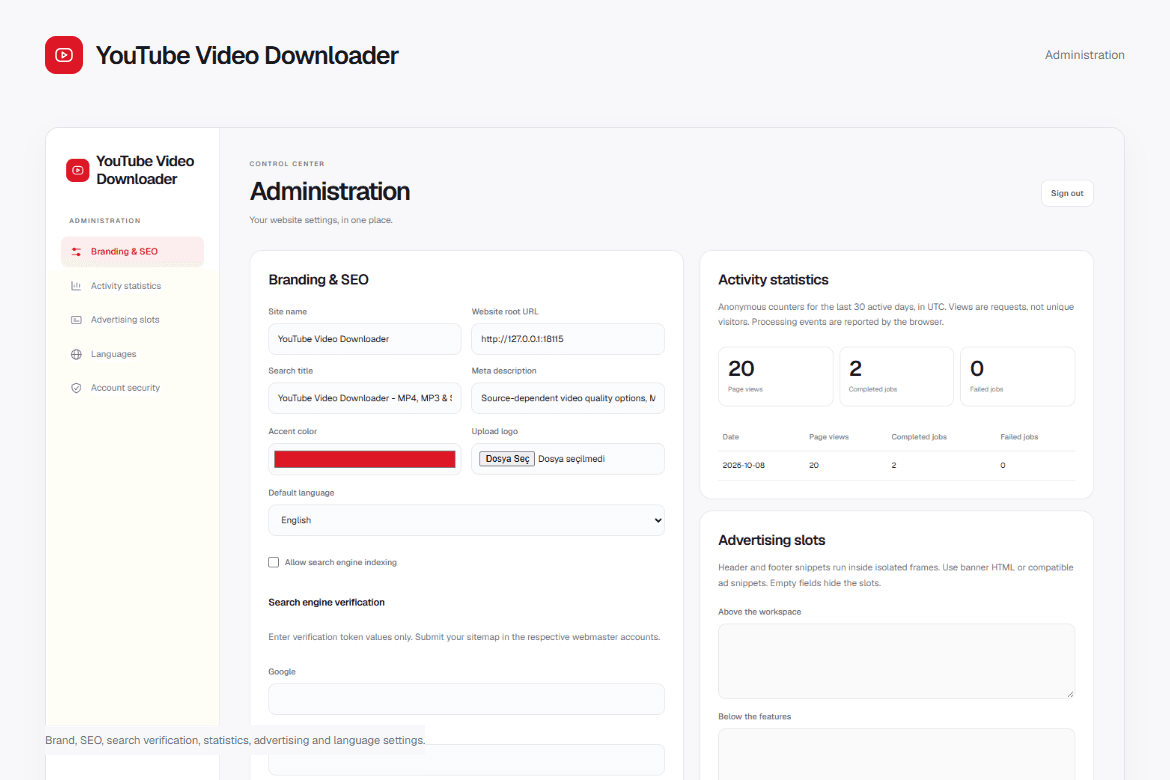Click the Completed jobs column header
Image resolution: width=1170 pixels, height=780 pixels.
click(x=919, y=437)
